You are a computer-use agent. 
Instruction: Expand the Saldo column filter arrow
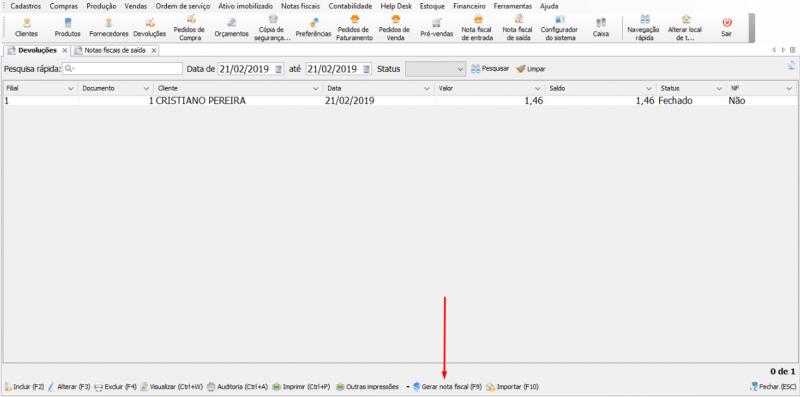click(649, 89)
